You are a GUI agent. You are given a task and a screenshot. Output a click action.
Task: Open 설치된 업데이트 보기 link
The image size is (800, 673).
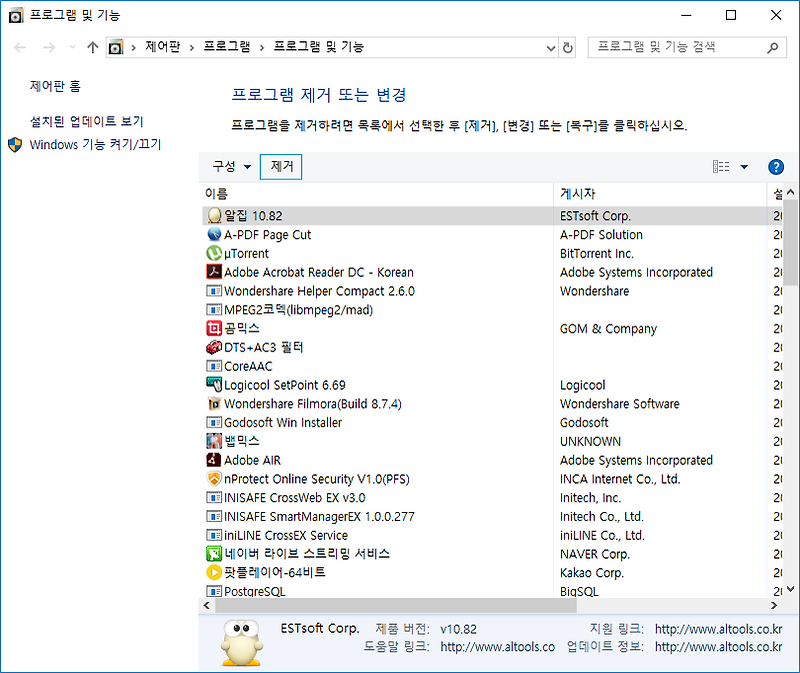tap(87, 121)
